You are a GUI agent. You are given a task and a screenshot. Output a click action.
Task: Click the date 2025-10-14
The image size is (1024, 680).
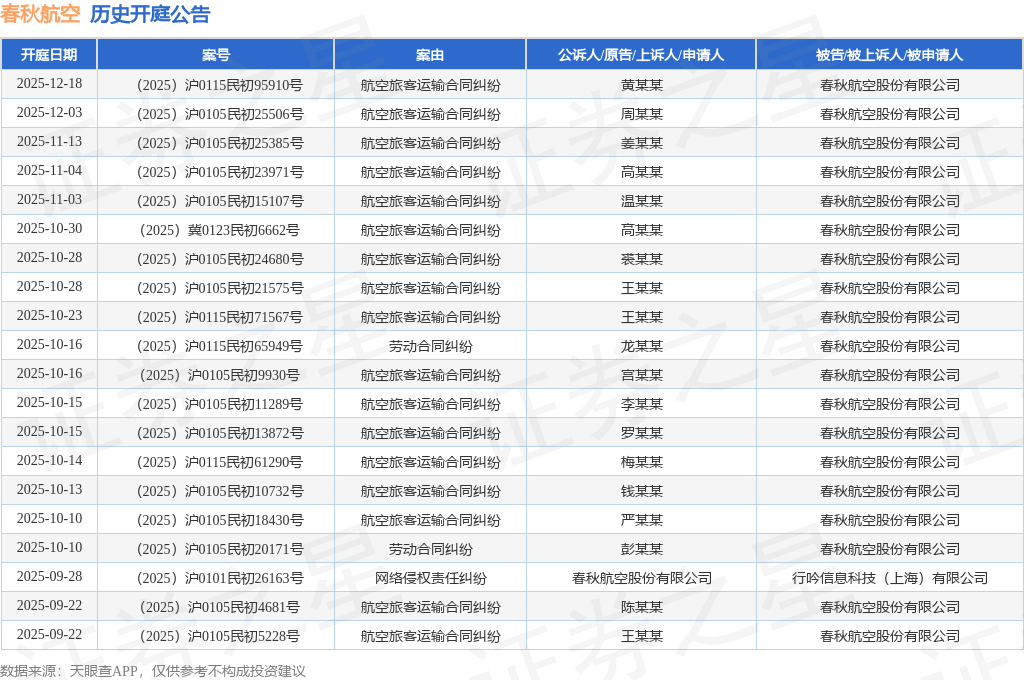(x=49, y=461)
